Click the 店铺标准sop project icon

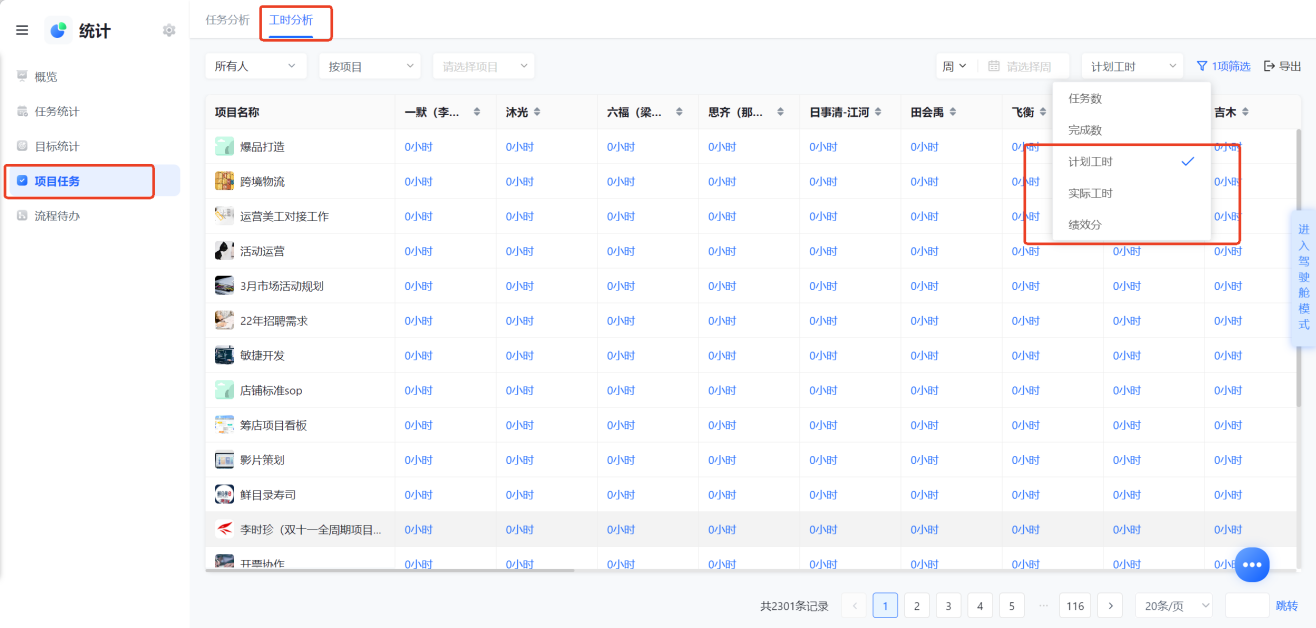click(x=225, y=390)
